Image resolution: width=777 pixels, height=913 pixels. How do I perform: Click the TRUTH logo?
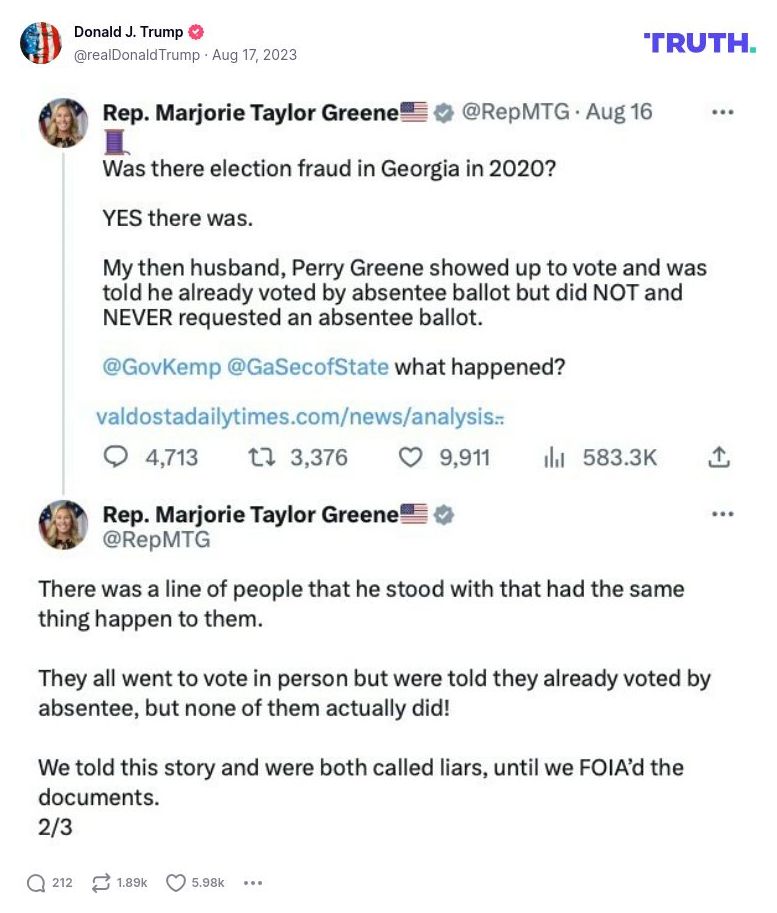coord(699,42)
